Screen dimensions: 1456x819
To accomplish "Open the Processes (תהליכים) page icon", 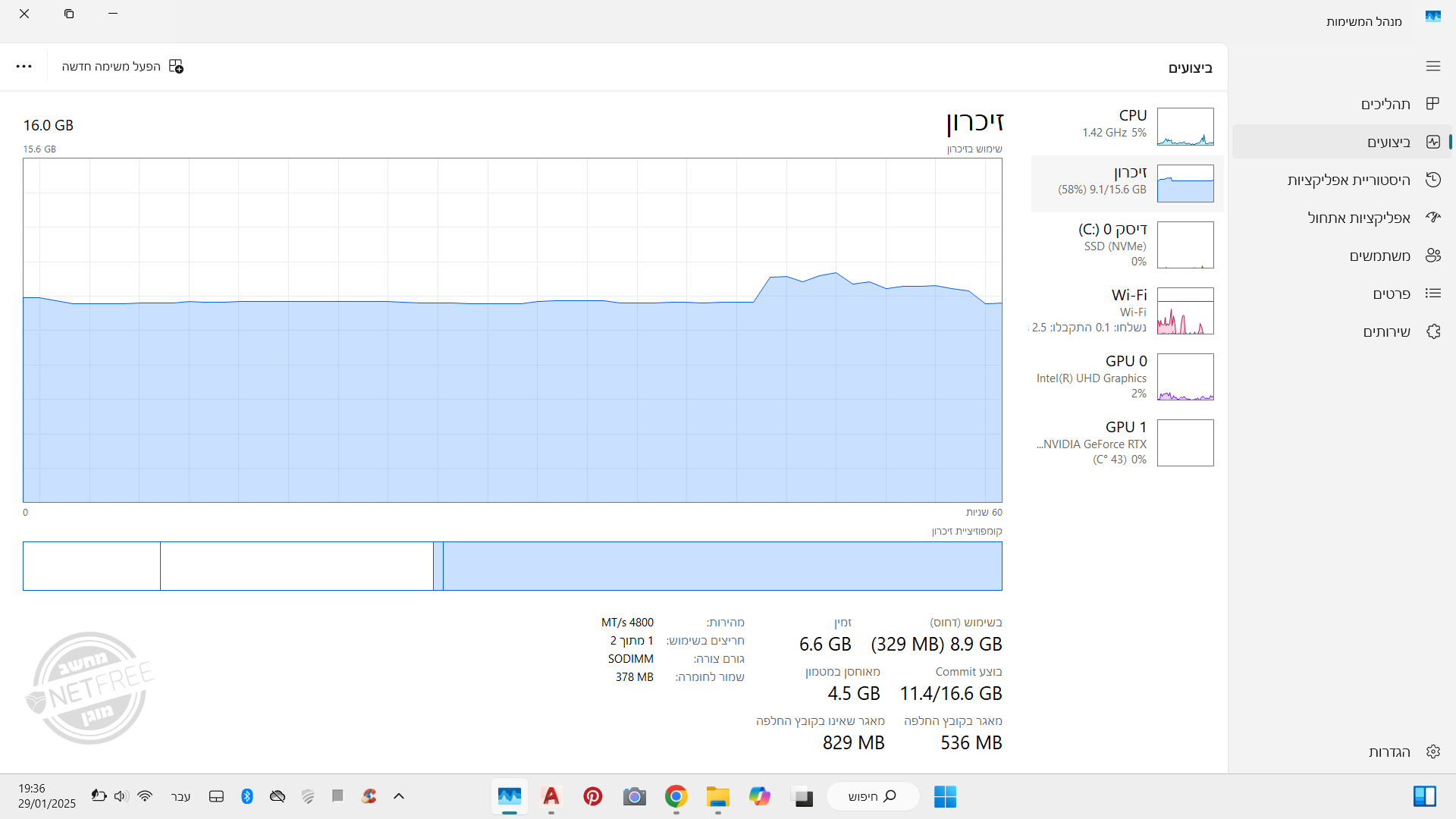I will [1432, 104].
